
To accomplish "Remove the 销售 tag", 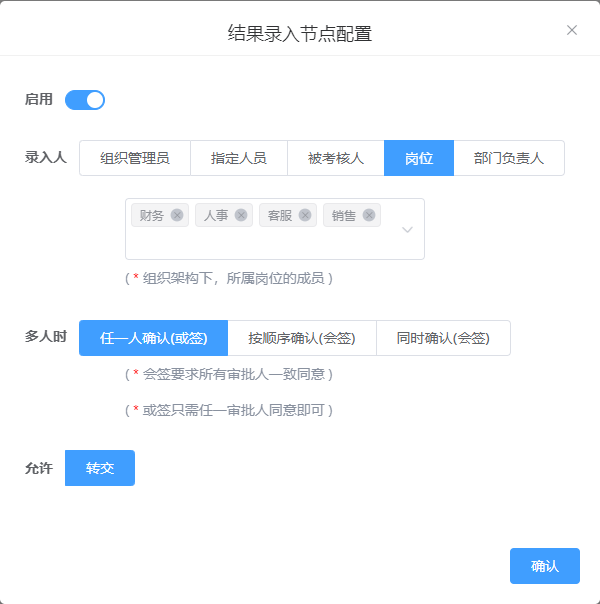I will 369,215.
